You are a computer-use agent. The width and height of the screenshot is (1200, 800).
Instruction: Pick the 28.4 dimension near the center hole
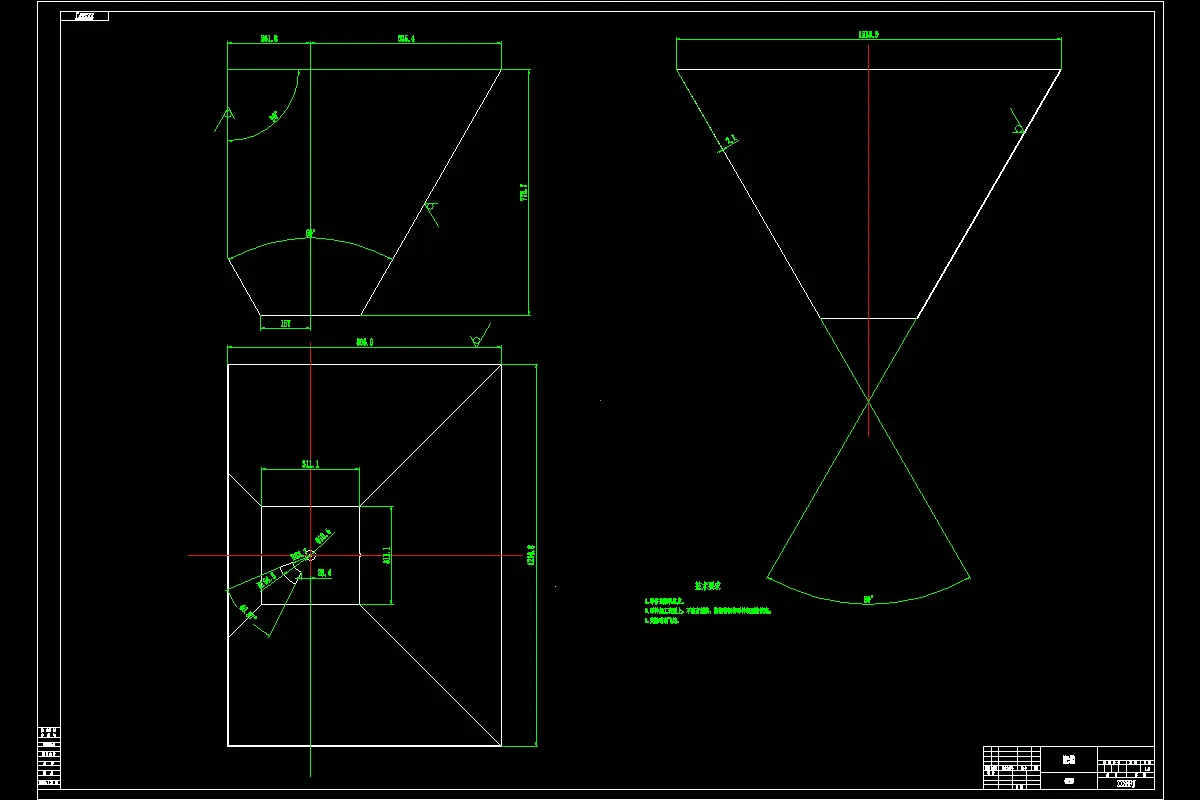click(x=324, y=573)
